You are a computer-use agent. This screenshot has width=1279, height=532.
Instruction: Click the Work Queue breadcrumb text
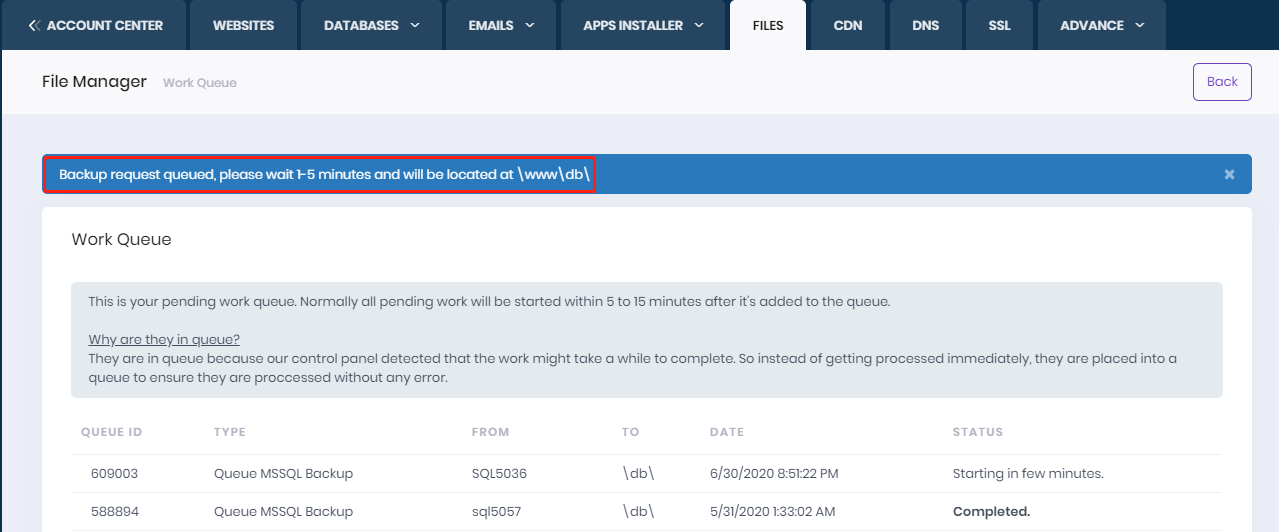point(200,83)
